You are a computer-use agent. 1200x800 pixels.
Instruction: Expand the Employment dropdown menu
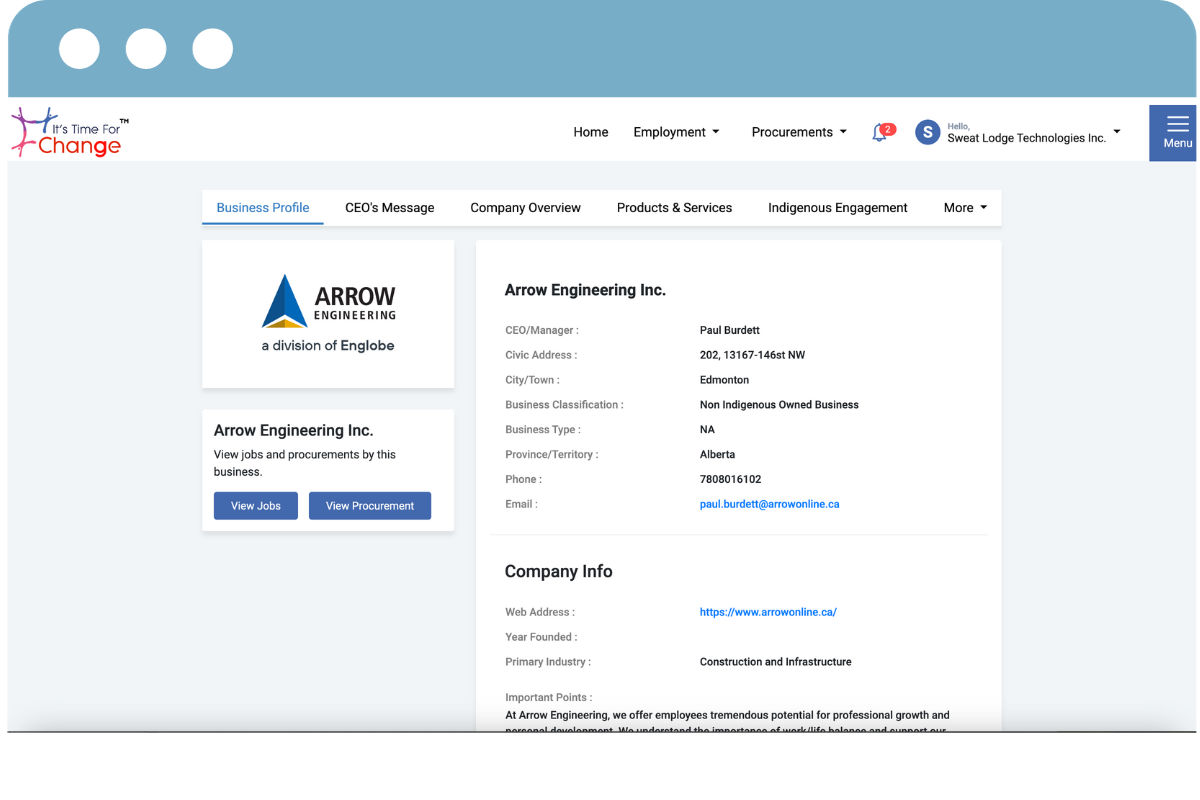pos(677,132)
